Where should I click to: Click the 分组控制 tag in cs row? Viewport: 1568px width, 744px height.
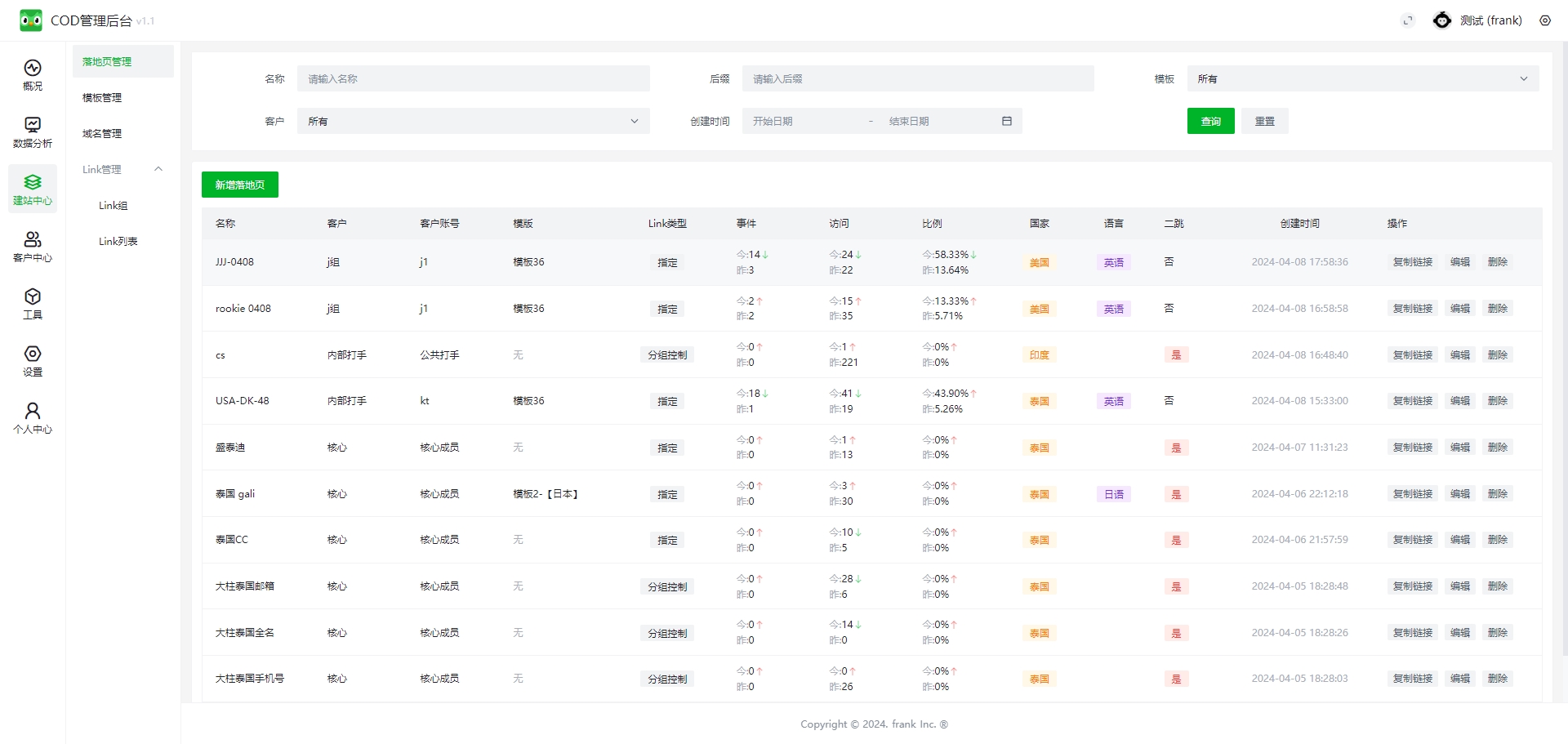click(x=667, y=355)
